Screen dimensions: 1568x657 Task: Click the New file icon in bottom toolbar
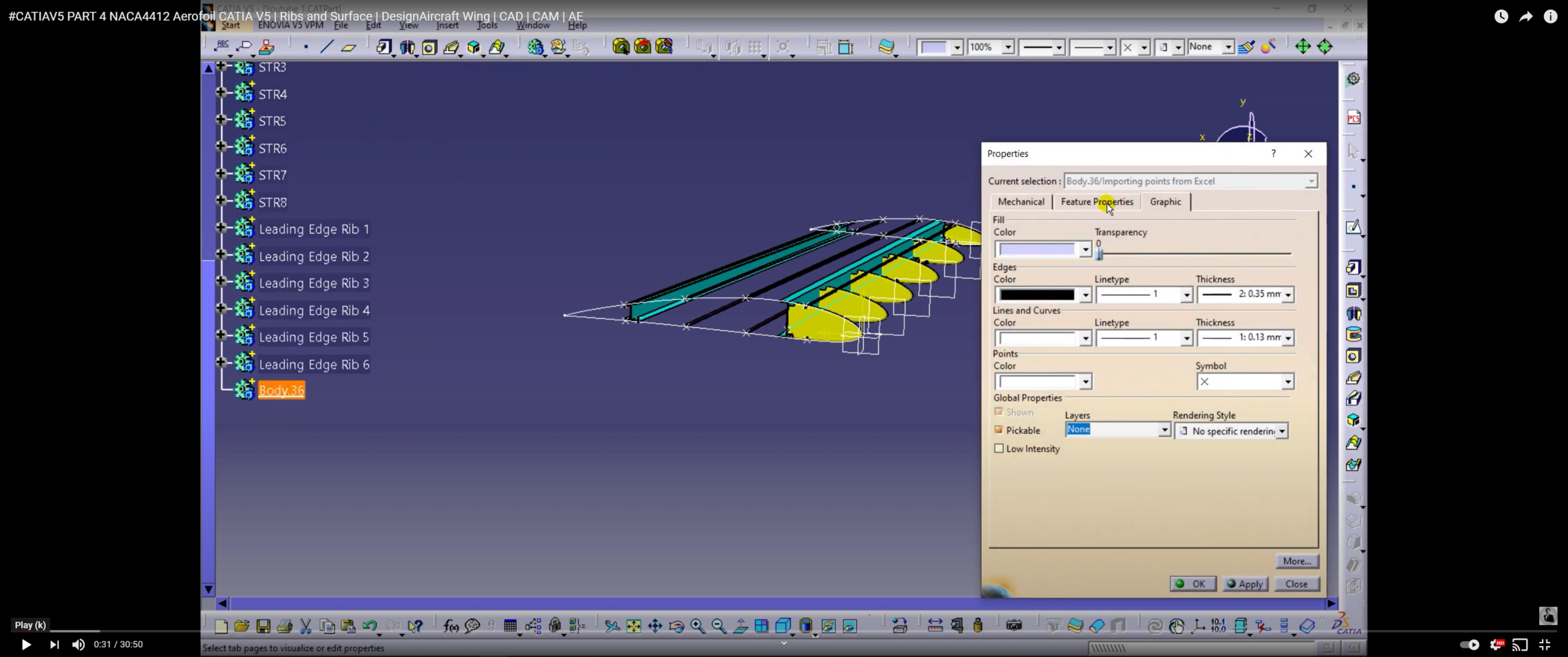click(x=221, y=626)
